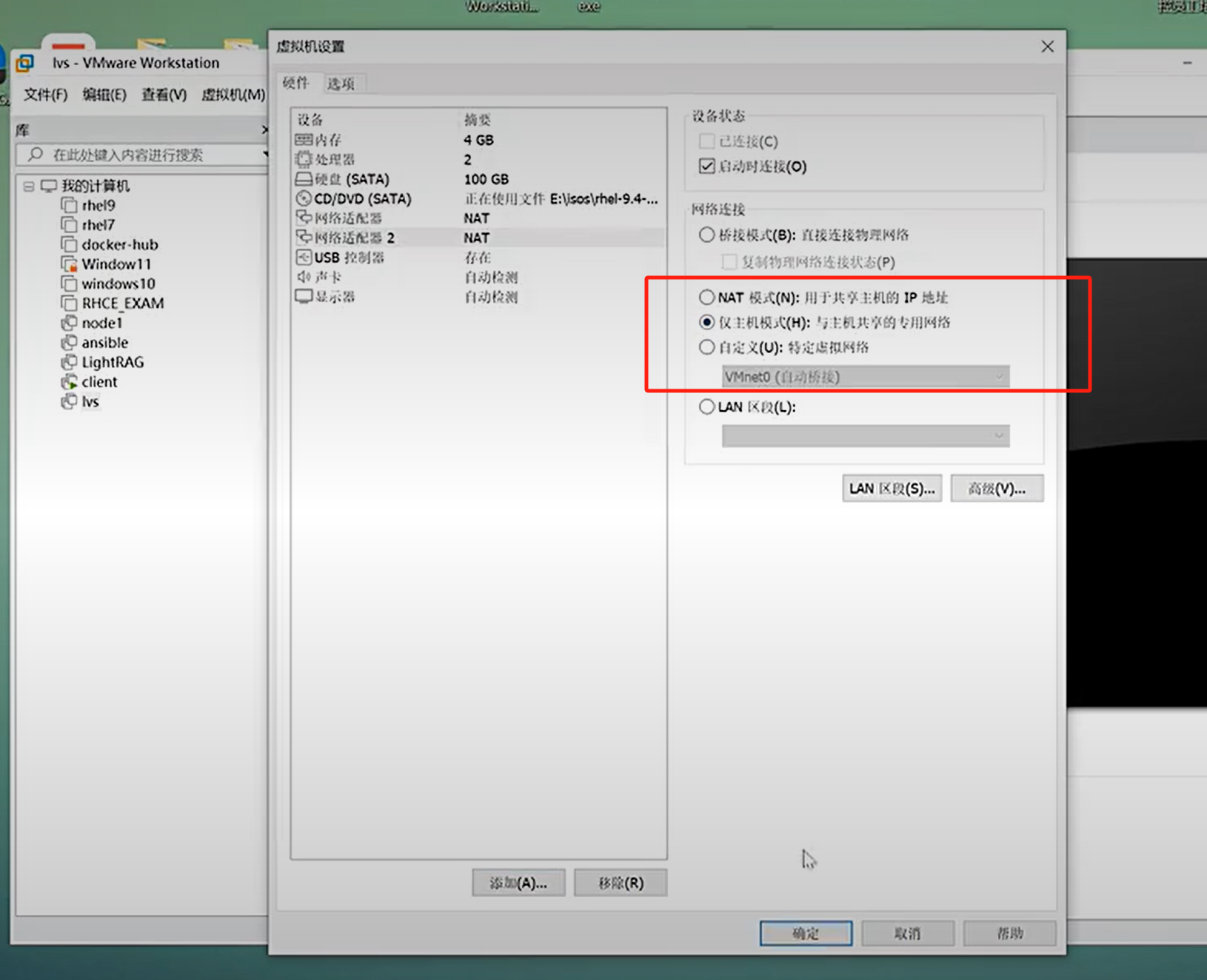Viewport: 1207px width, 980px height.
Task: Switch to the Options tab
Action: tap(341, 84)
